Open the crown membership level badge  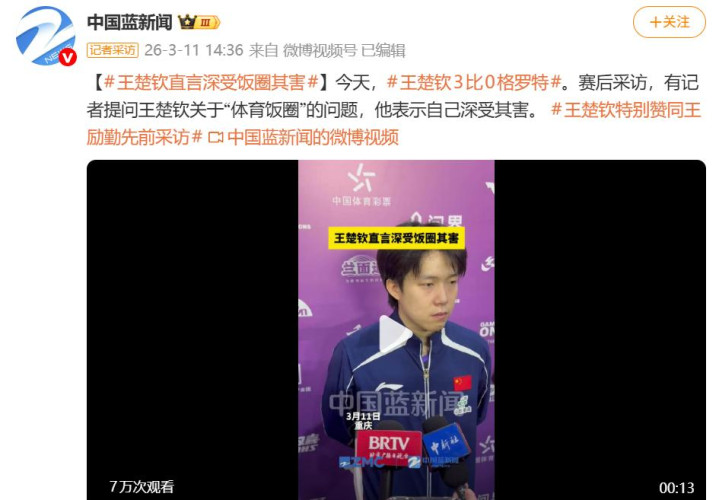click(199, 22)
